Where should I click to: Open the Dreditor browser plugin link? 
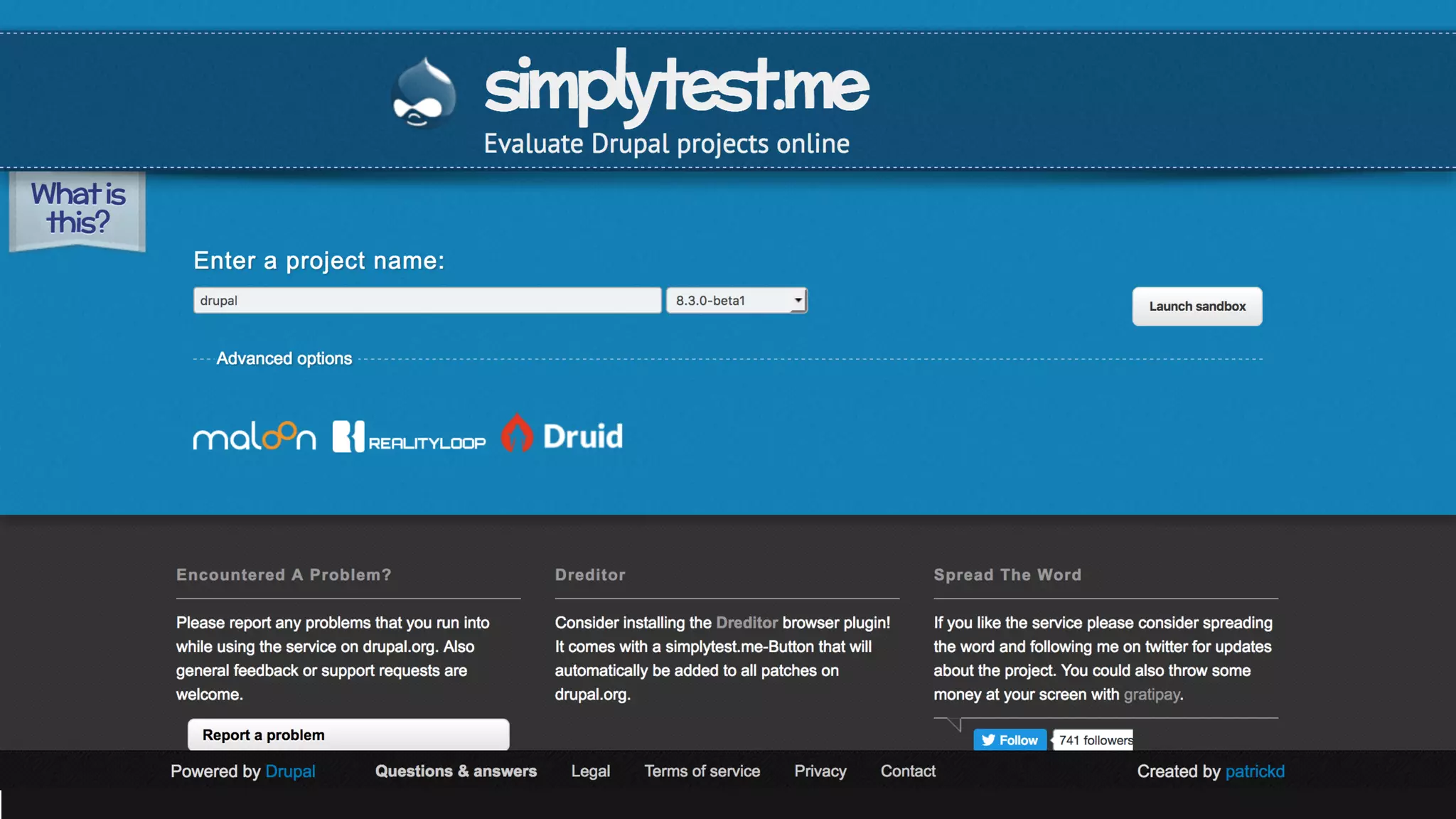point(746,623)
